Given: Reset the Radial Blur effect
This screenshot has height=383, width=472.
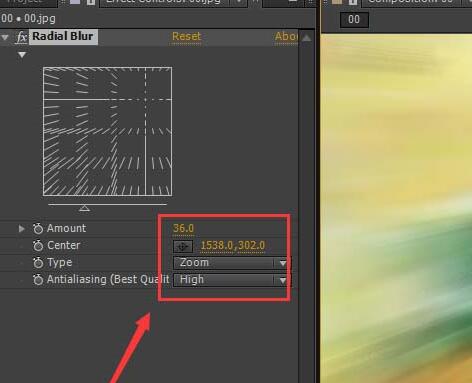Looking at the screenshot, I should (186, 36).
